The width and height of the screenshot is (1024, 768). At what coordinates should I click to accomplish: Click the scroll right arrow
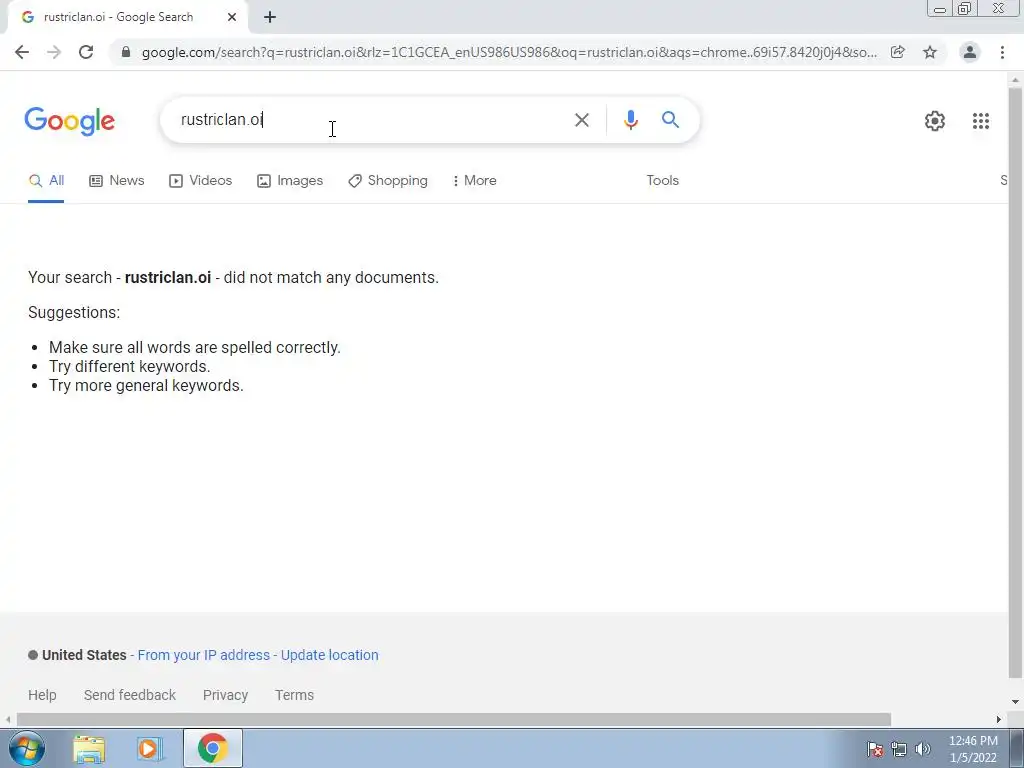click(999, 719)
